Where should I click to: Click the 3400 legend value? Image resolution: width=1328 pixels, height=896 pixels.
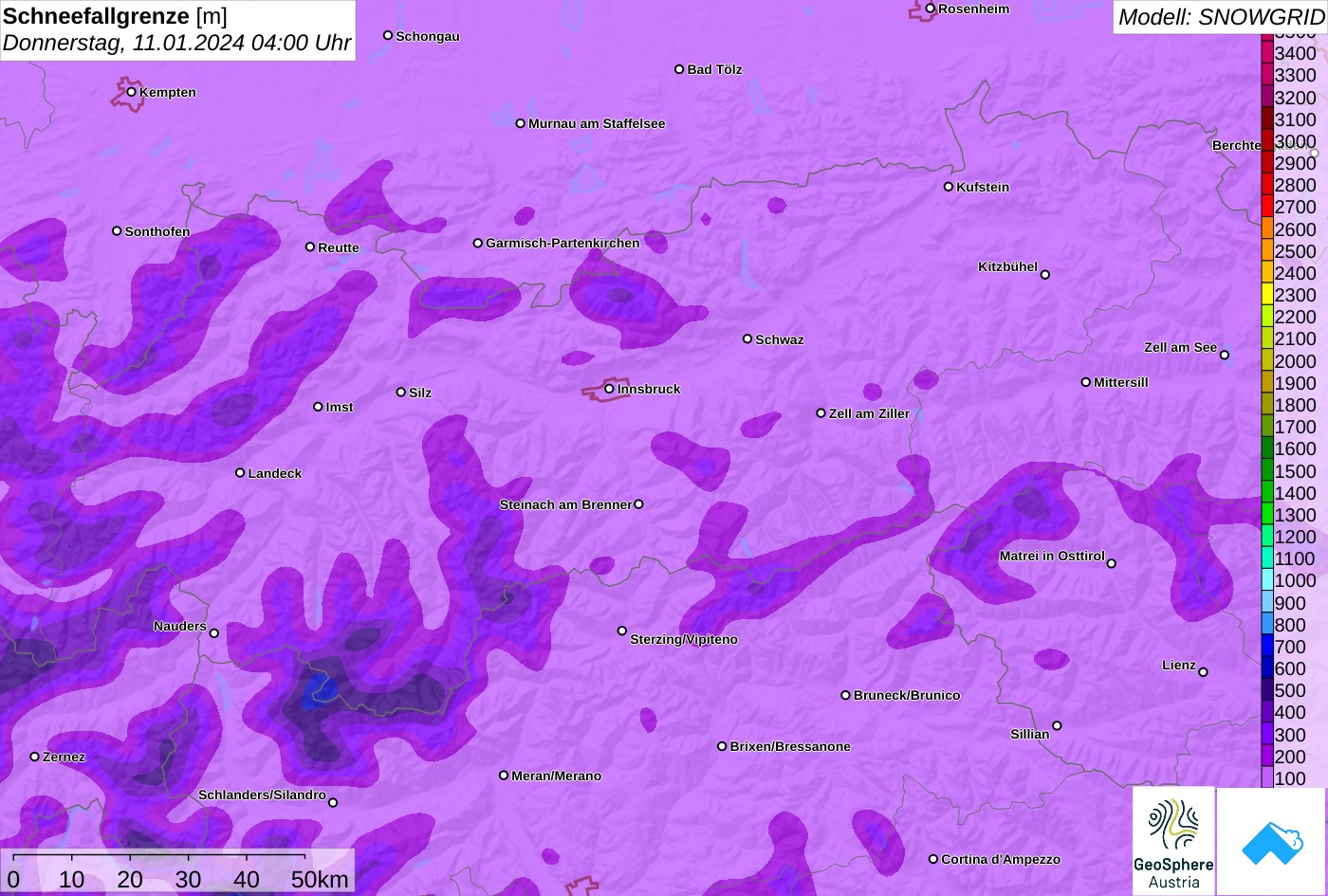(x=1296, y=54)
